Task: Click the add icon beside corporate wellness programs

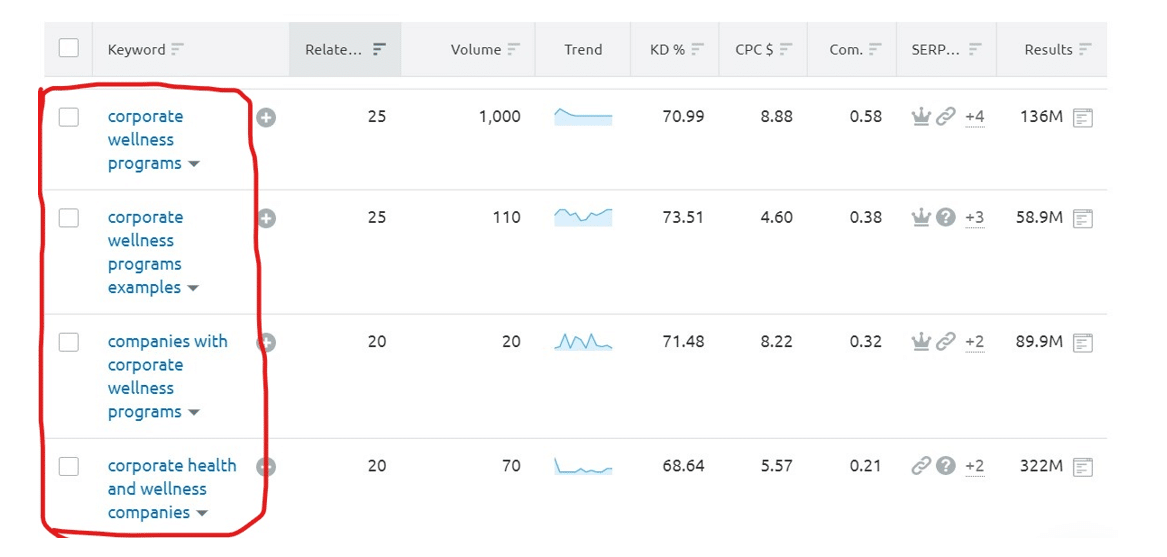Action: [x=266, y=118]
